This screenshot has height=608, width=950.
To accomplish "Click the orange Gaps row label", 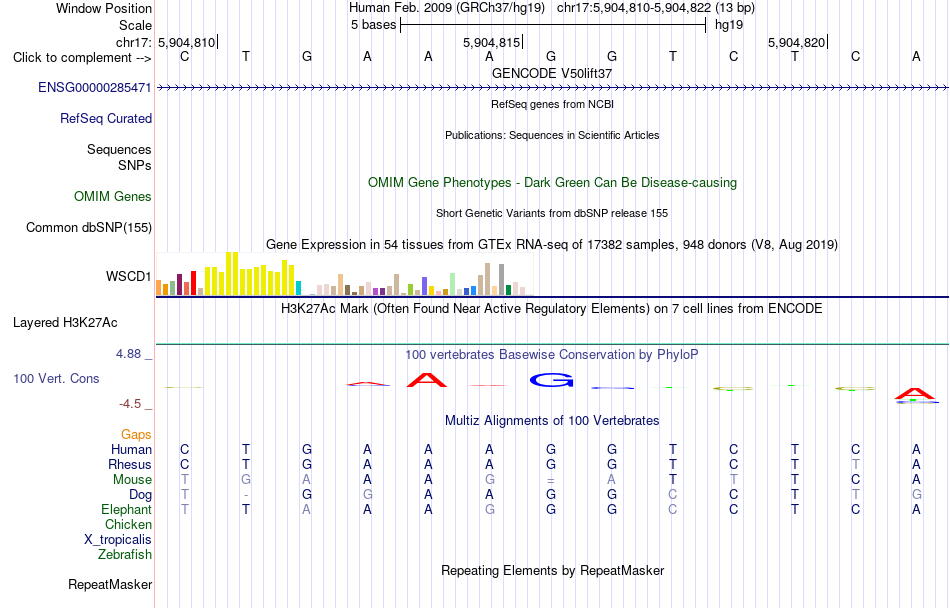I will [136, 435].
